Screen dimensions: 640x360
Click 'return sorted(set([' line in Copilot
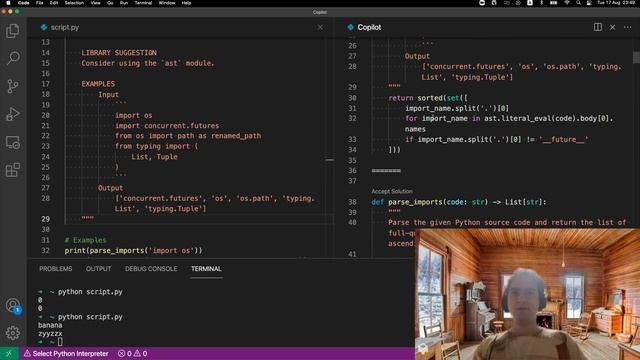[428, 98]
